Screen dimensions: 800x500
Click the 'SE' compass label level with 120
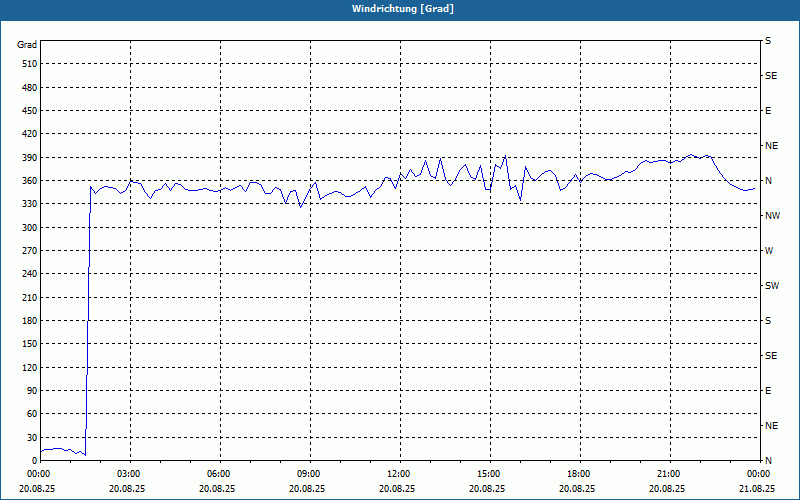point(771,356)
